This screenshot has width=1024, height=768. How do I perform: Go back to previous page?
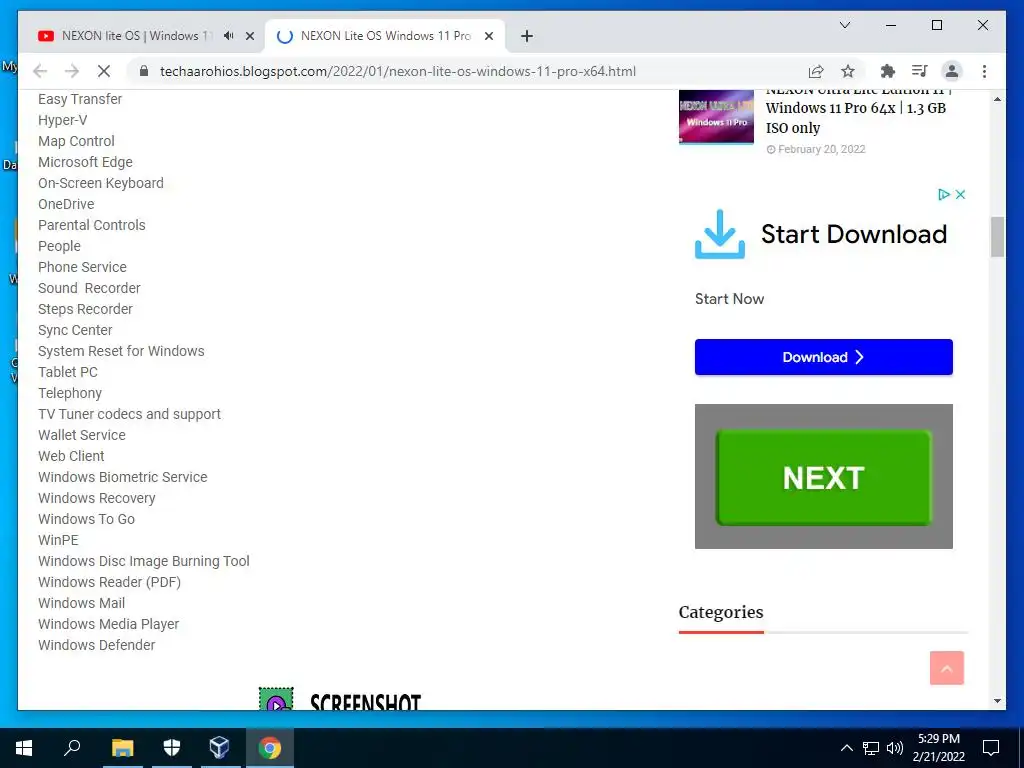click(x=40, y=71)
